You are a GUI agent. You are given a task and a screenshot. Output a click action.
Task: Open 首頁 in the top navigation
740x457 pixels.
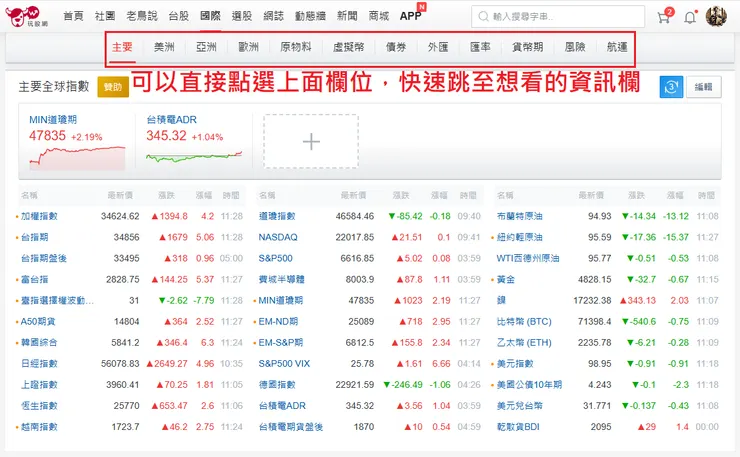click(x=73, y=16)
